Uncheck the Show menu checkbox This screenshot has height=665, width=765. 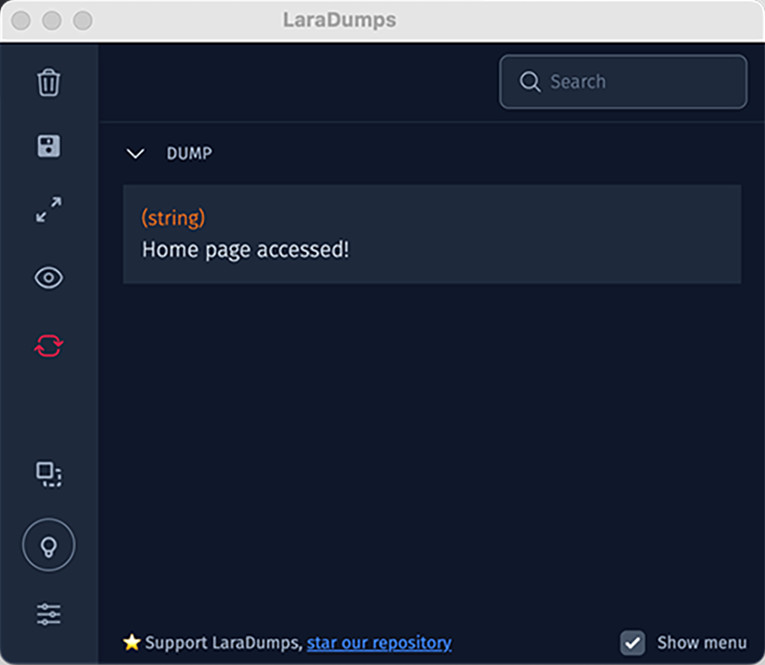[x=632, y=643]
